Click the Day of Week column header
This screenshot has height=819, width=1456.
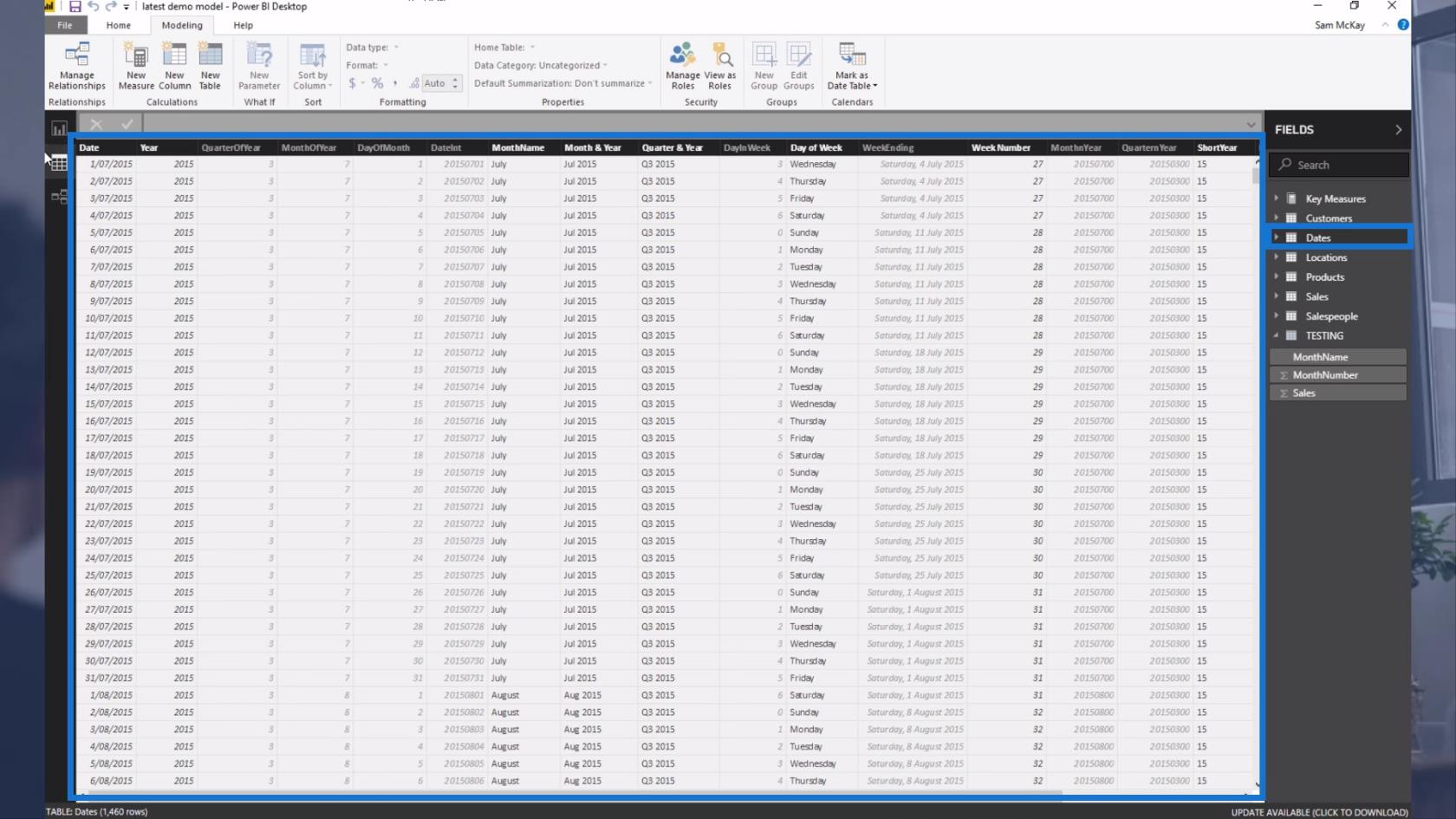point(822,147)
